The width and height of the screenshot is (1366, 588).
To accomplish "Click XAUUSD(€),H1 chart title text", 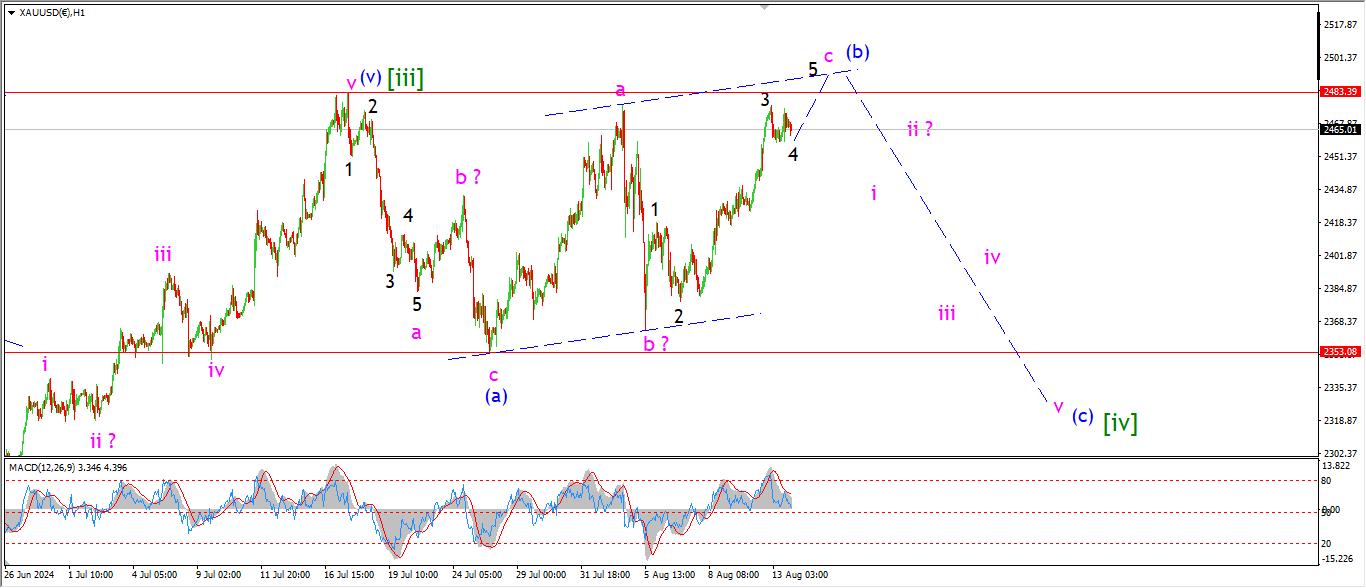I will pos(52,12).
